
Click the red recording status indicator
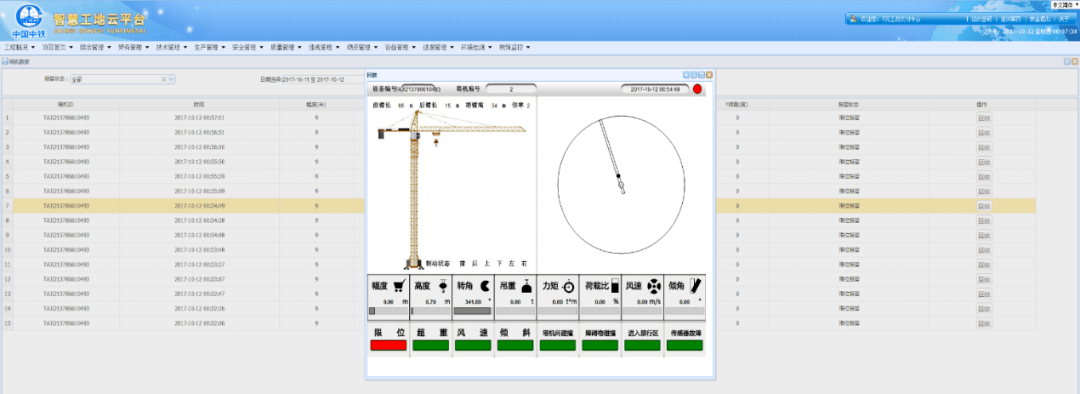point(697,89)
